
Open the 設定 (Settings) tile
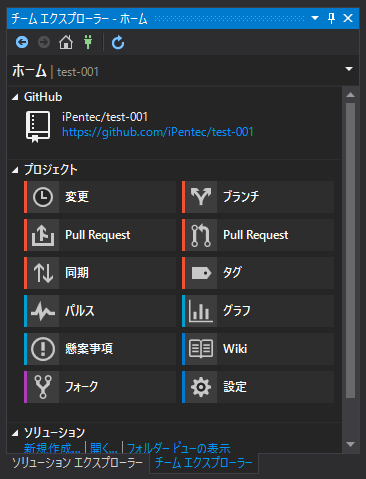point(258,387)
